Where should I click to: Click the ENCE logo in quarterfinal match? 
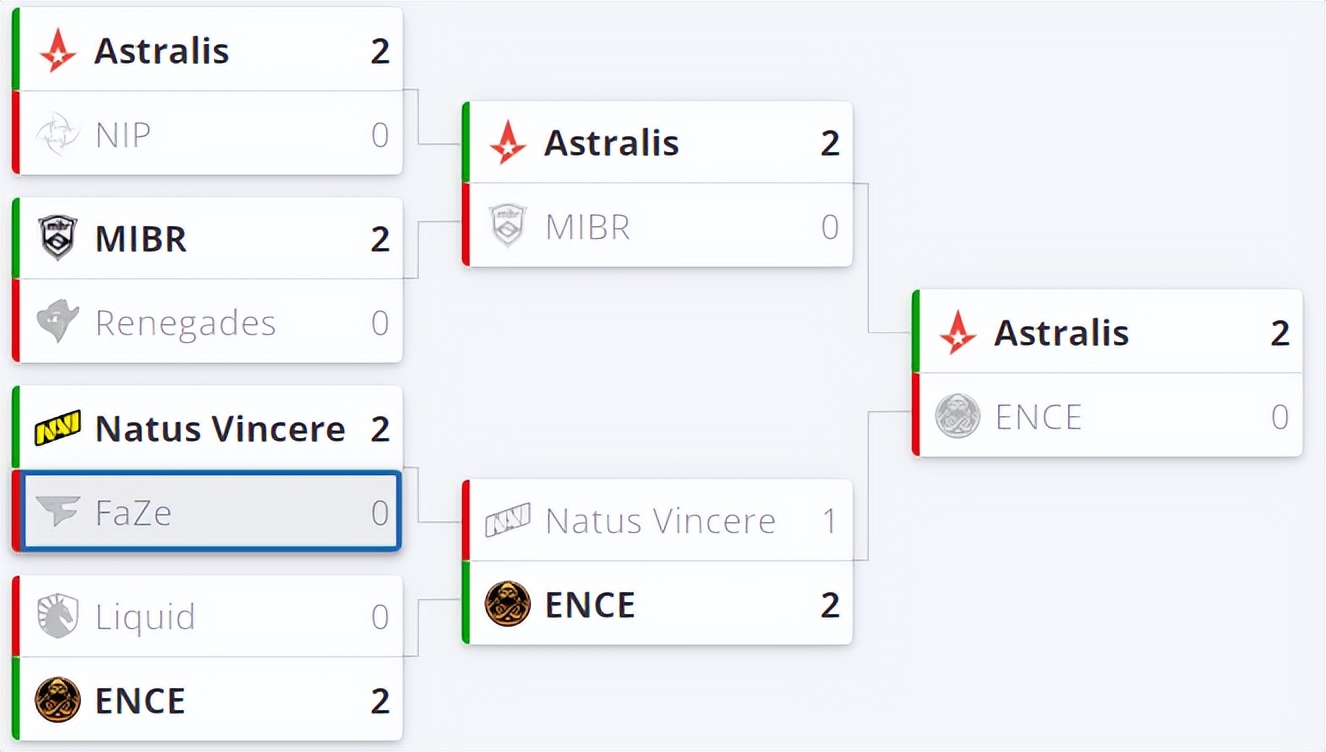pyautogui.click(x=58, y=700)
